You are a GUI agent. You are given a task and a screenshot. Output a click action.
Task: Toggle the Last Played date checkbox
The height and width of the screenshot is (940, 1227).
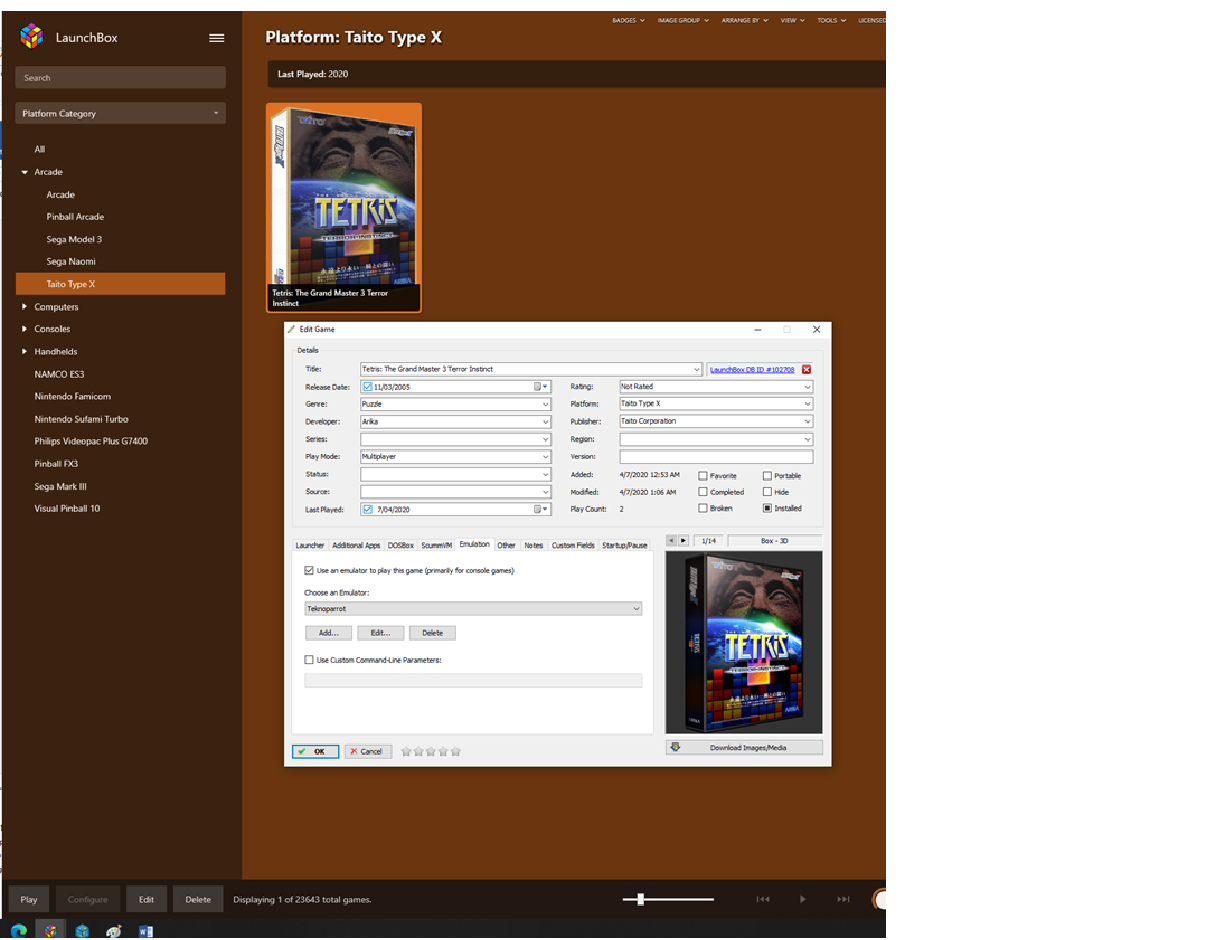pyautogui.click(x=367, y=509)
